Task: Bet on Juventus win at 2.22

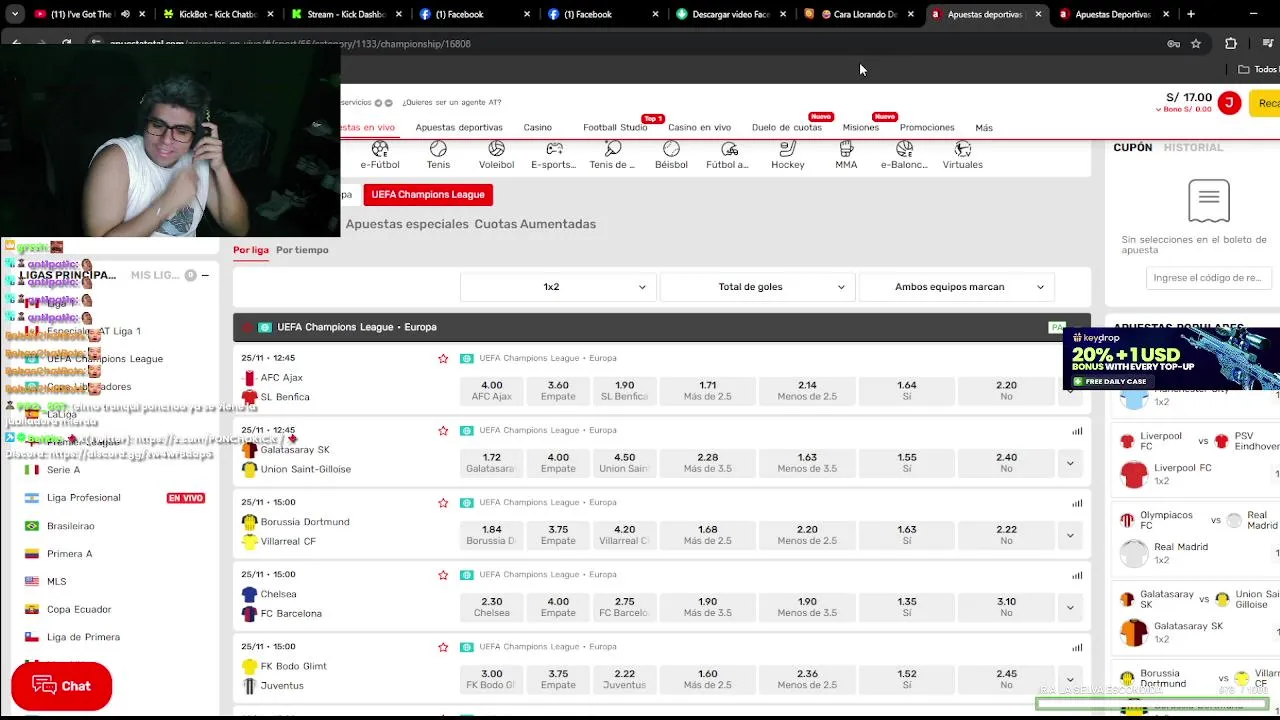Action: pyautogui.click(x=624, y=679)
